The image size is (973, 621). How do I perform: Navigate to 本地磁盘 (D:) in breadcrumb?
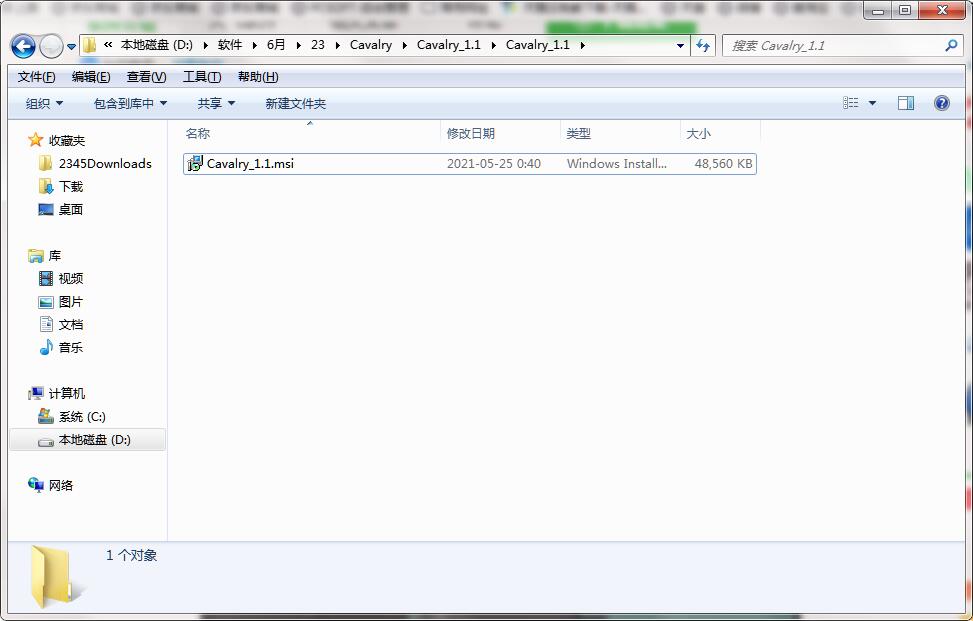point(156,45)
